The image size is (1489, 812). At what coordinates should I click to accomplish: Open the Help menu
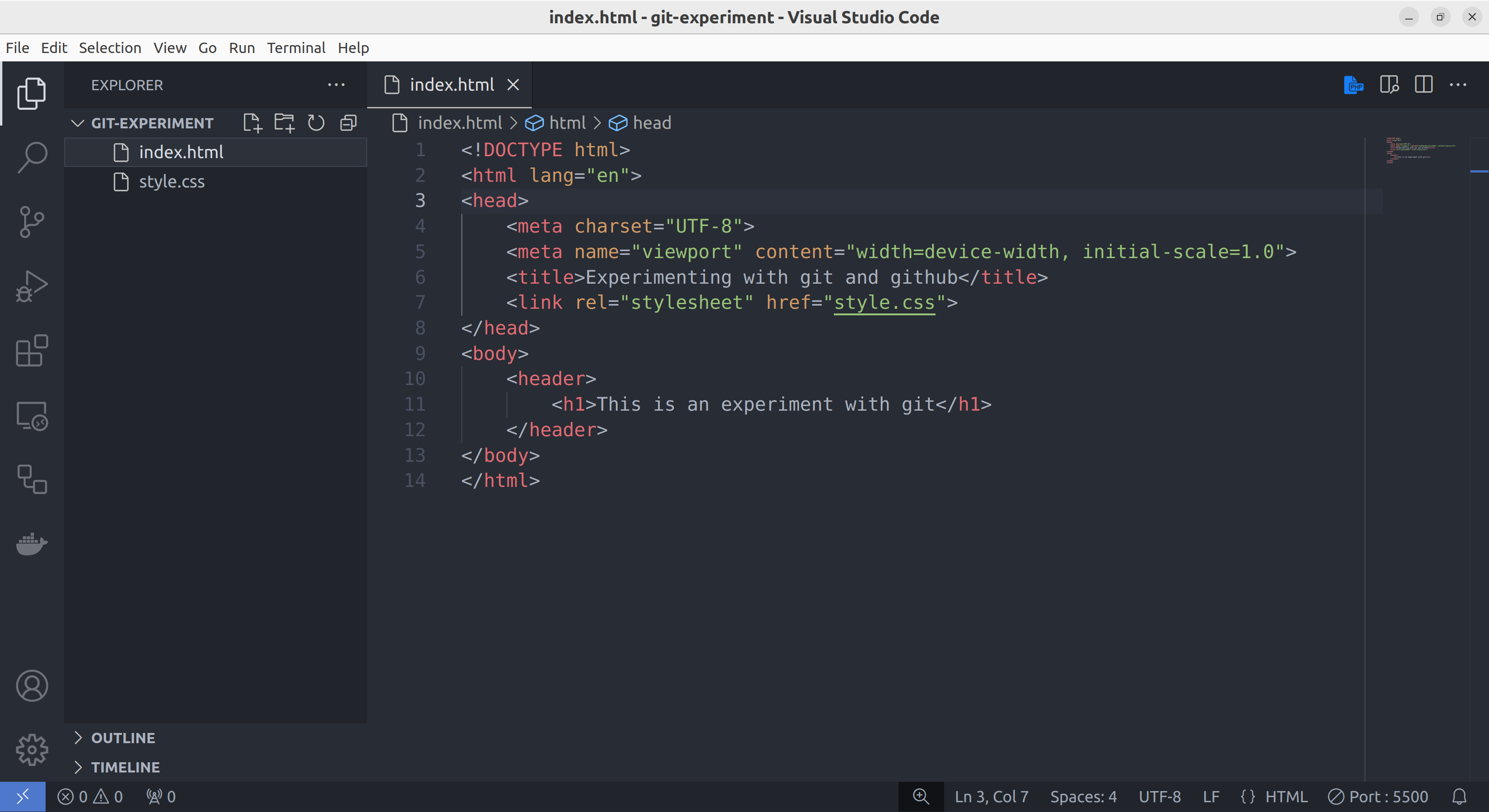coord(353,48)
